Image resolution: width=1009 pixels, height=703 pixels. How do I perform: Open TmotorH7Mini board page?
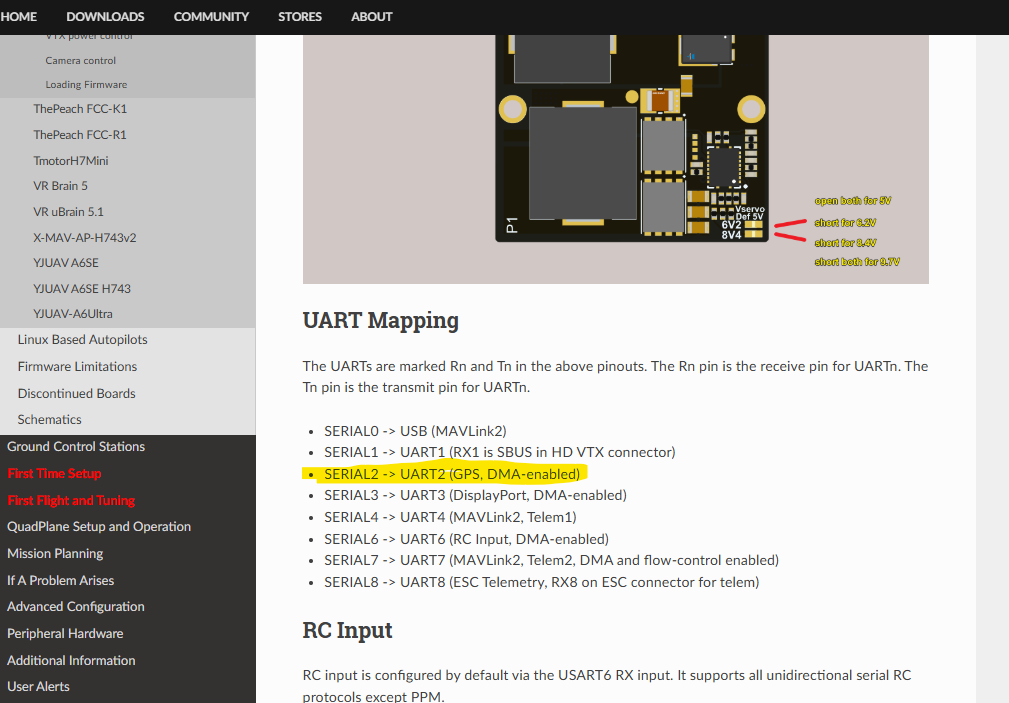coord(71,160)
